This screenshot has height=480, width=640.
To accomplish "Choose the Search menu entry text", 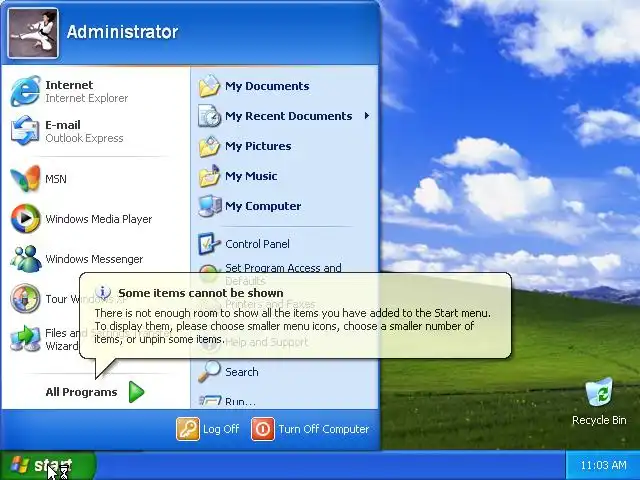I will coord(242,372).
